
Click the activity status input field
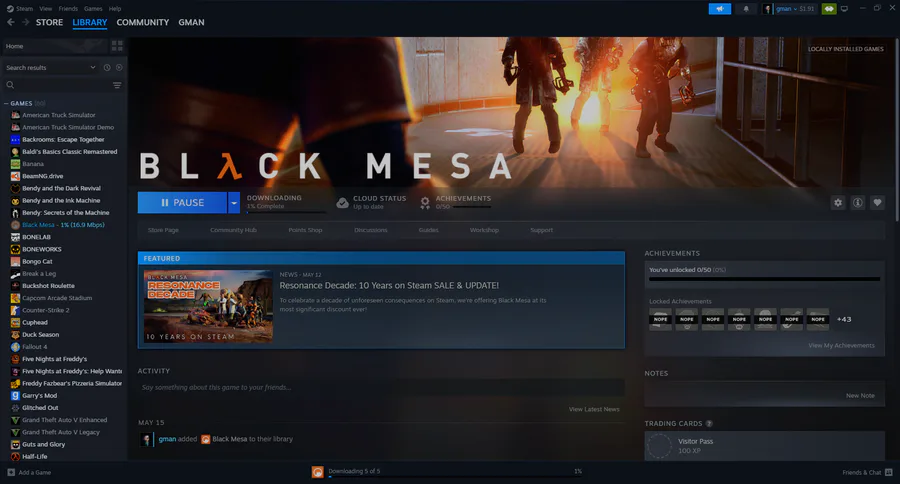(381, 388)
